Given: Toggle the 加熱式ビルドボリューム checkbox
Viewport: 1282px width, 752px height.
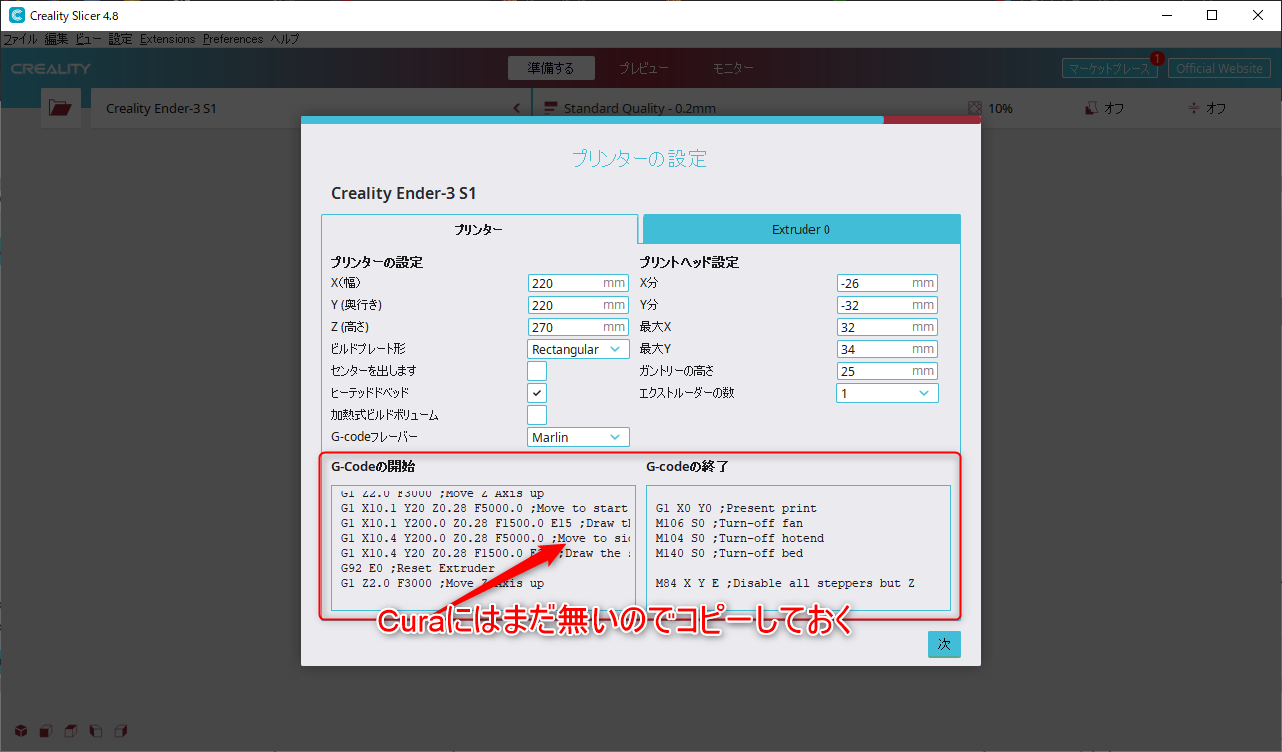Looking at the screenshot, I should coord(537,415).
